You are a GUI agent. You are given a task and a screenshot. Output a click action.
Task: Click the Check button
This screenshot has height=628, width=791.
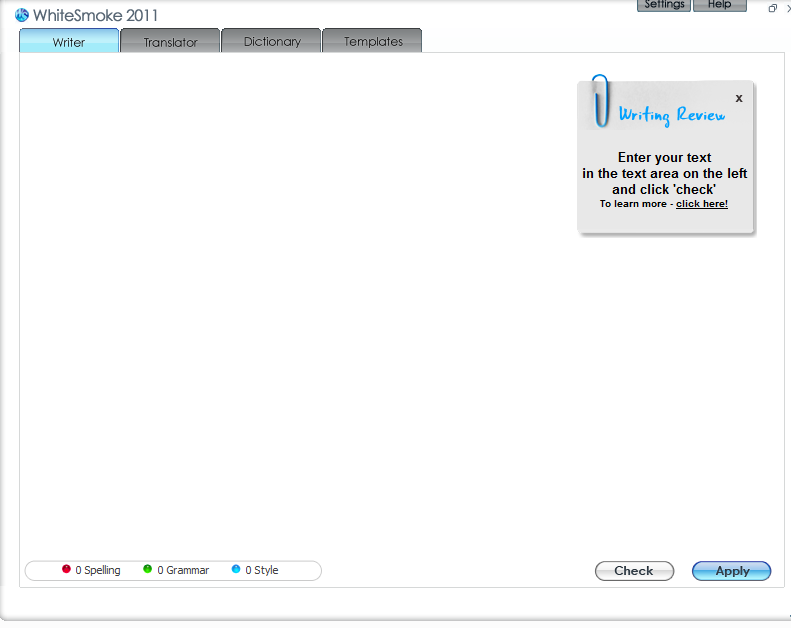[x=634, y=570]
